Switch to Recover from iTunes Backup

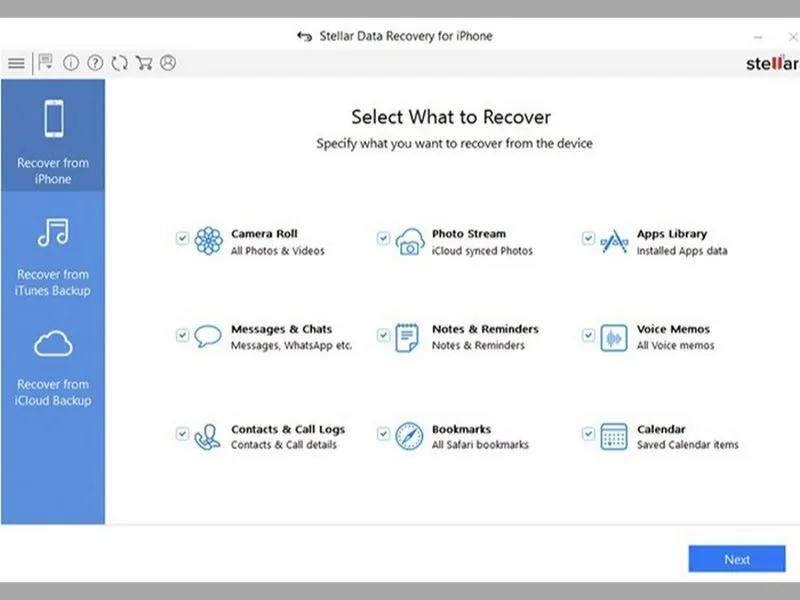(53, 255)
